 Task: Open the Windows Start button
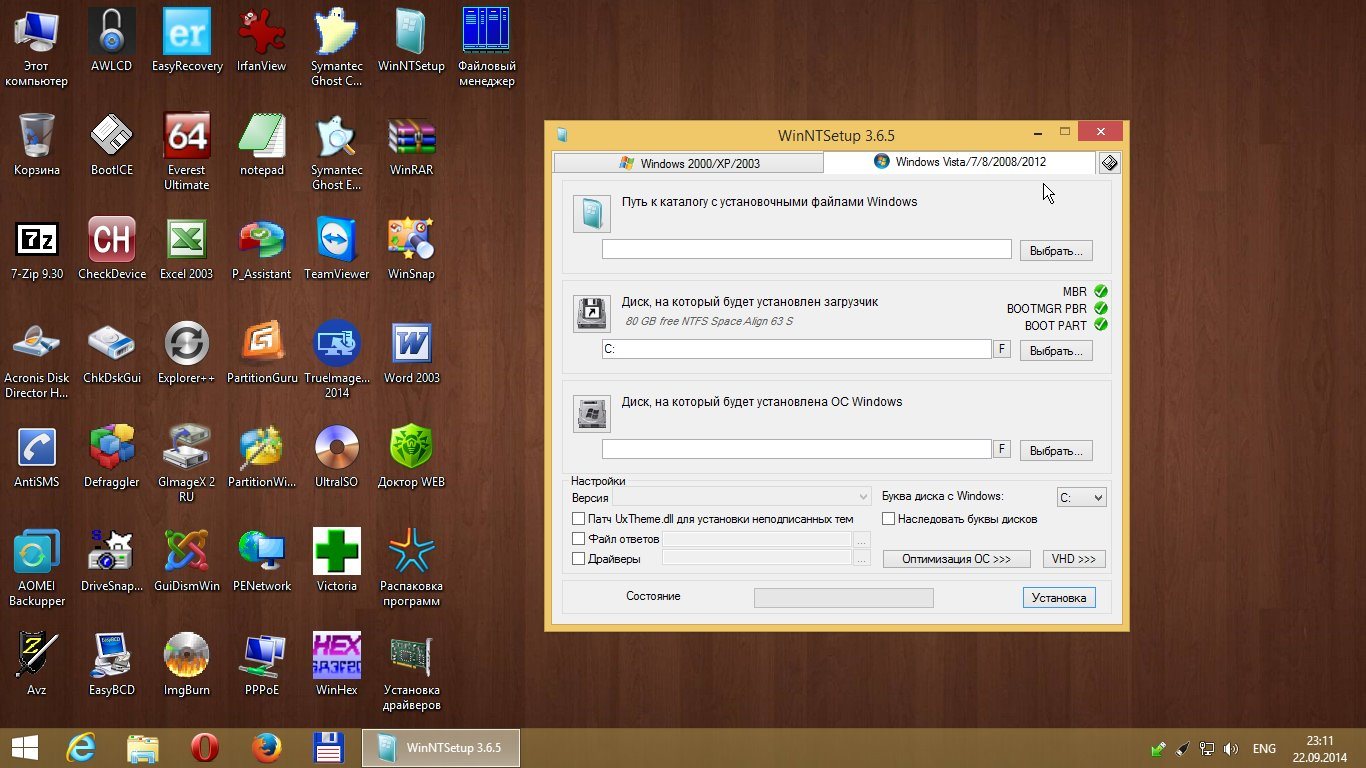(x=25, y=748)
